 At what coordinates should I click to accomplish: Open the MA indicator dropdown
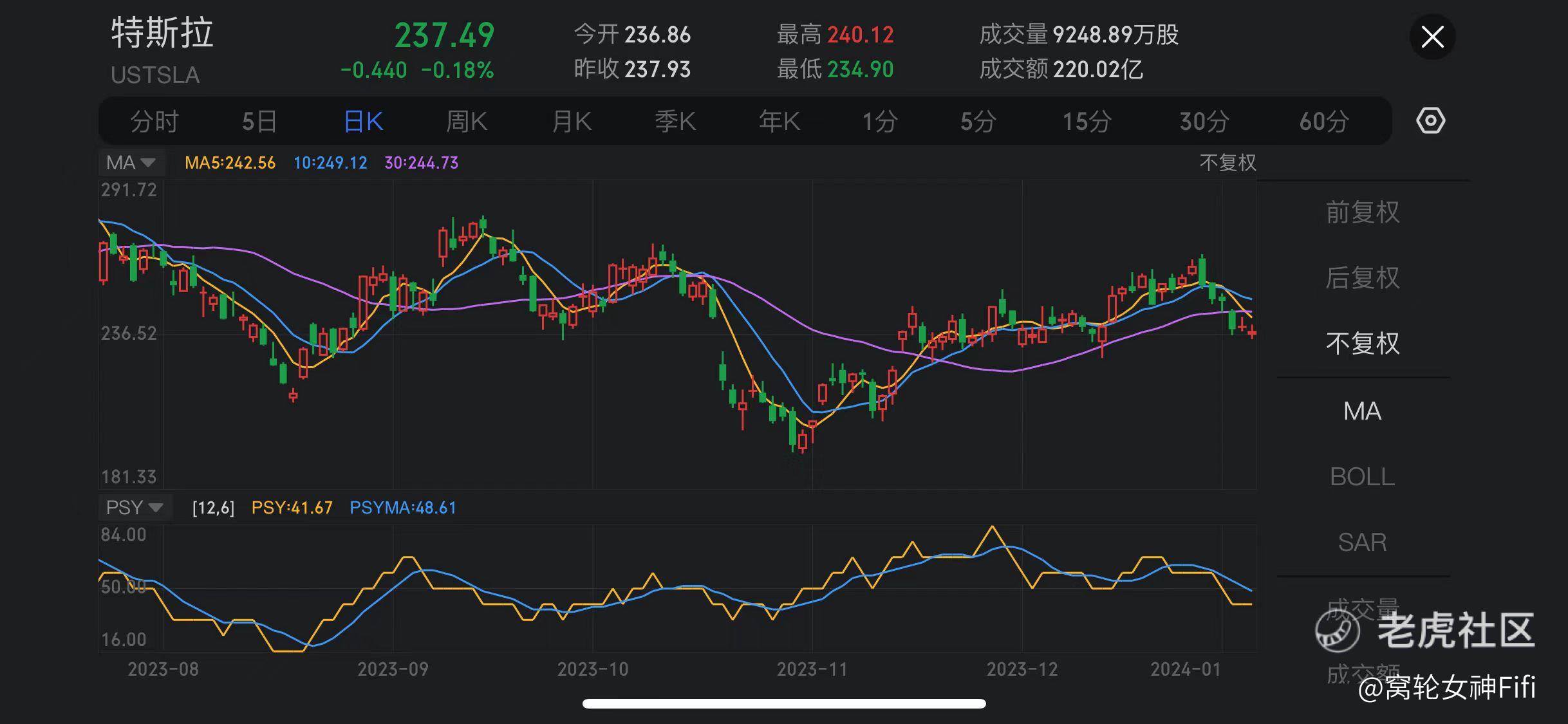pos(131,162)
